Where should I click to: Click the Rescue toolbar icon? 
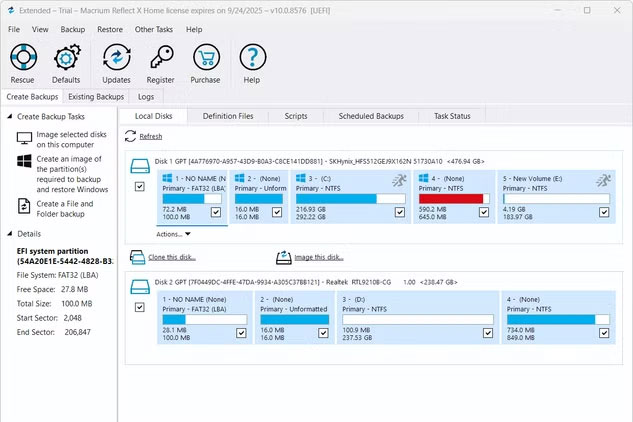22,58
